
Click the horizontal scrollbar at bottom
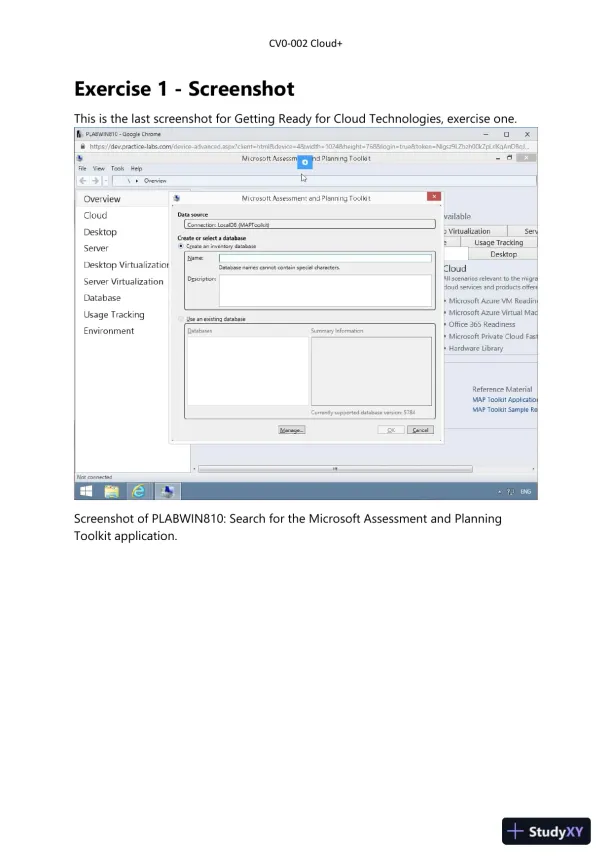336,468
